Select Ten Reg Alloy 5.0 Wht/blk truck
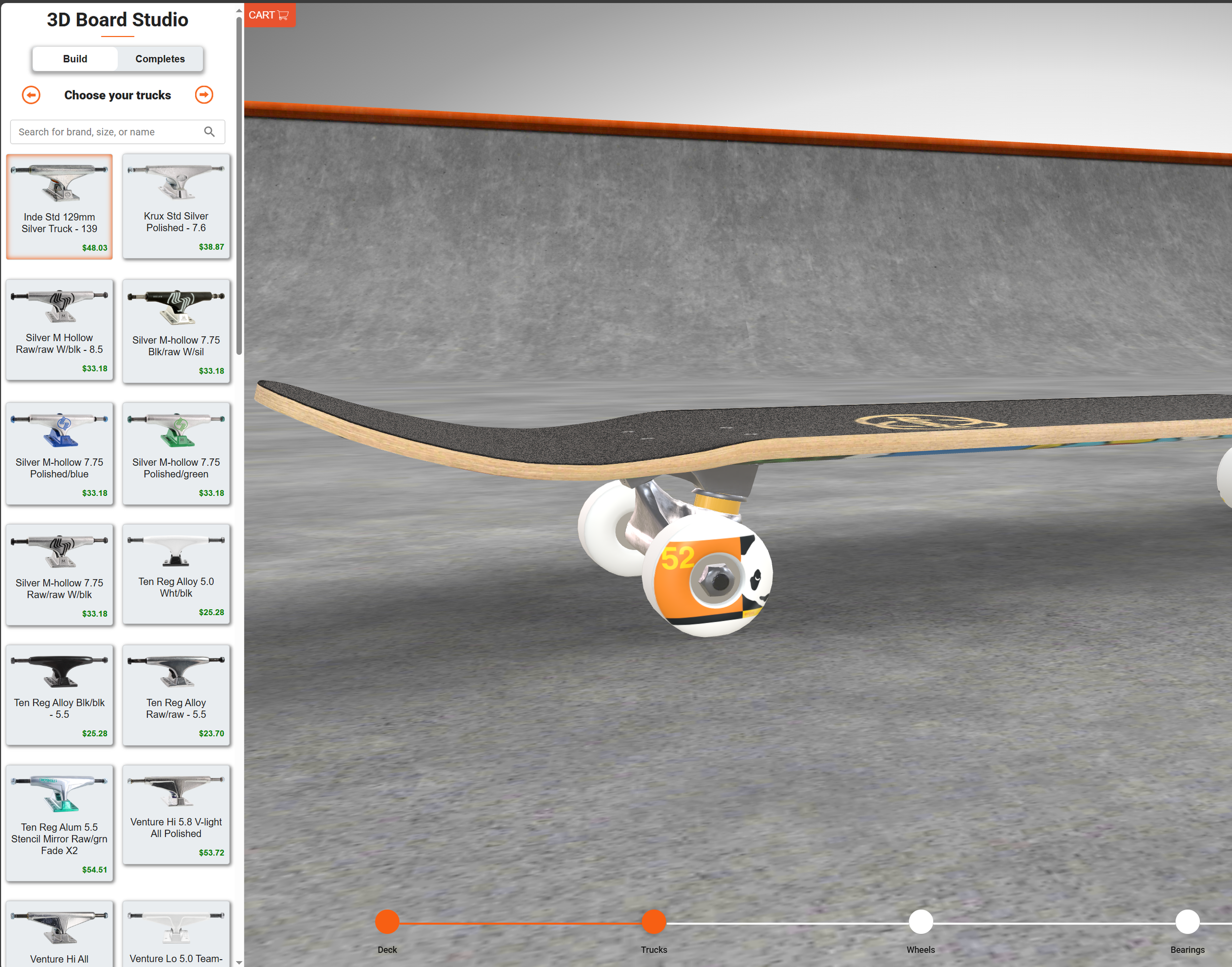1232x967 pixels. point(176,574)
